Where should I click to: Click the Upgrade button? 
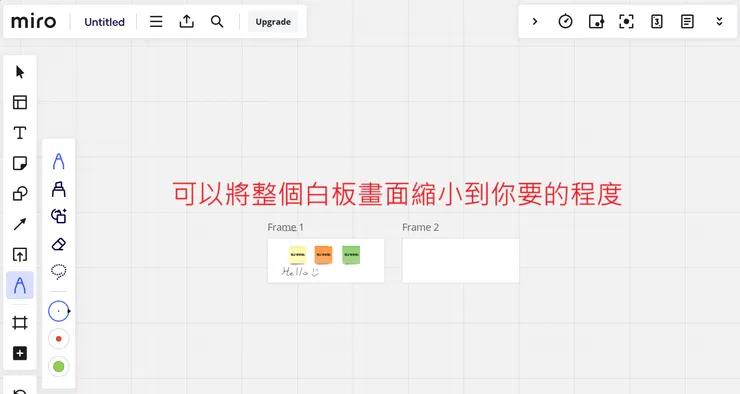(x=273, y=22)
